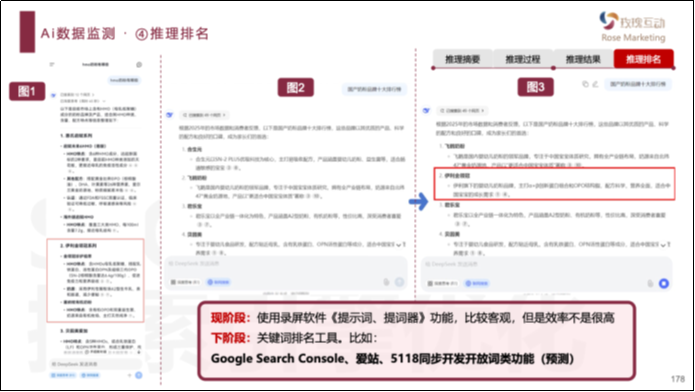Image resolution: width=695 pixels, height=392 pixels.
Task: Expand the searched-pages chip in 图2 chat
Action: (204, 115)
